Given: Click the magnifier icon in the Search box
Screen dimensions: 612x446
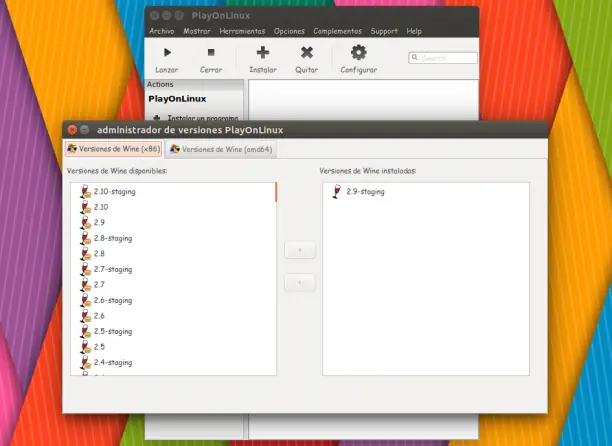Looking at the screenshot, I should pyautogui.click(x=415, y=58).
